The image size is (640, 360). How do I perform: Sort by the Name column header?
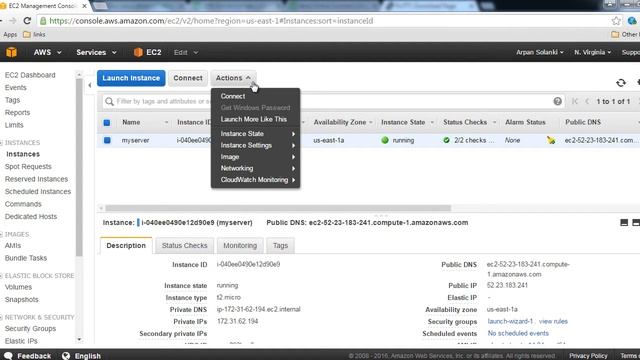(x=131, y=122)
